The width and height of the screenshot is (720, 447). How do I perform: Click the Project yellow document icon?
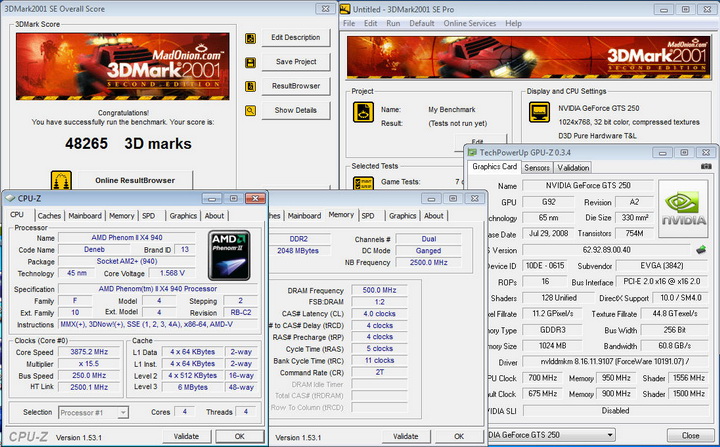363,113
